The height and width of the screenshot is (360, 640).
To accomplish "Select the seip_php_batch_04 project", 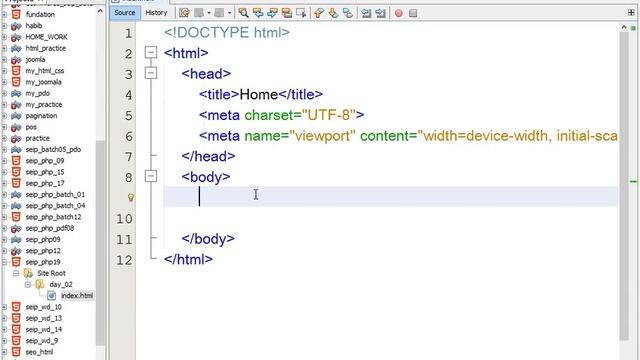I will pyautogui.click(x=55, y=206).
